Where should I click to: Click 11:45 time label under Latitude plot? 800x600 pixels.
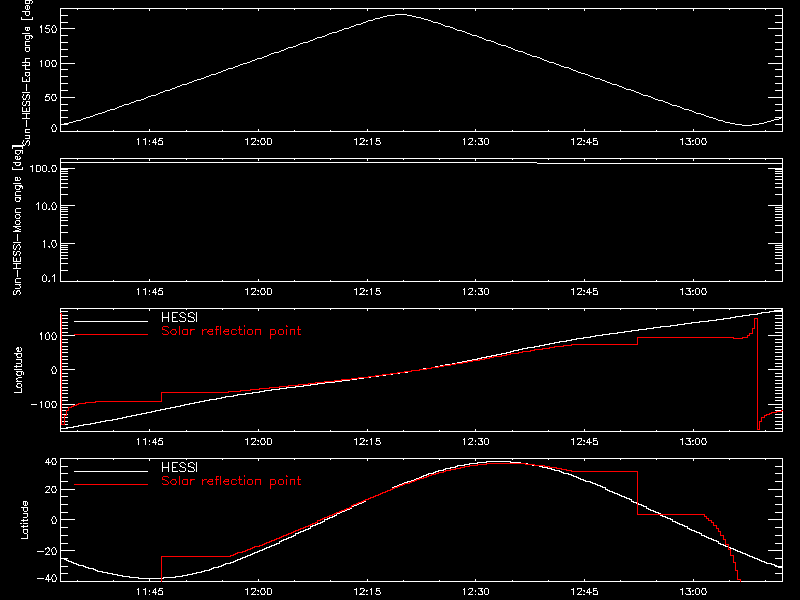tap(149, 591)
